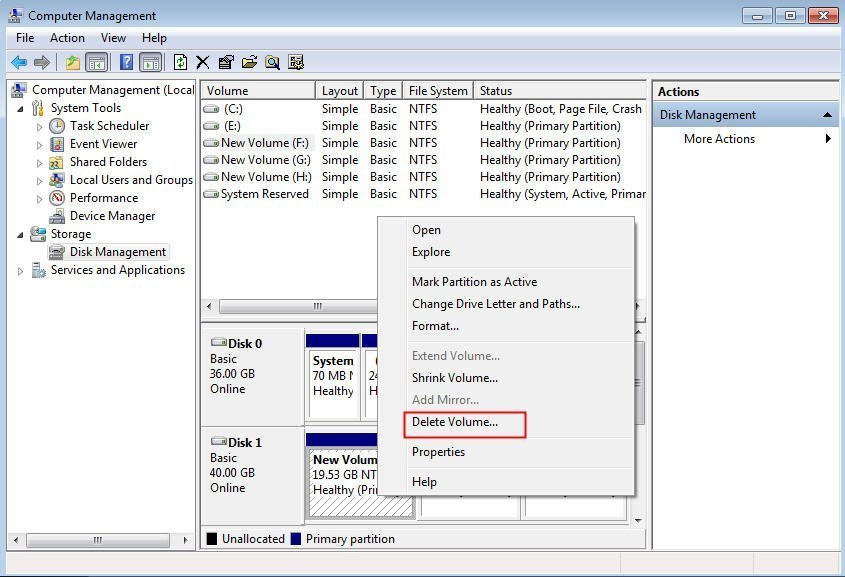Screen dimensions: 845x577
Task: Expand the Local Users and Groups node
Action: click(x=39, y=182)
